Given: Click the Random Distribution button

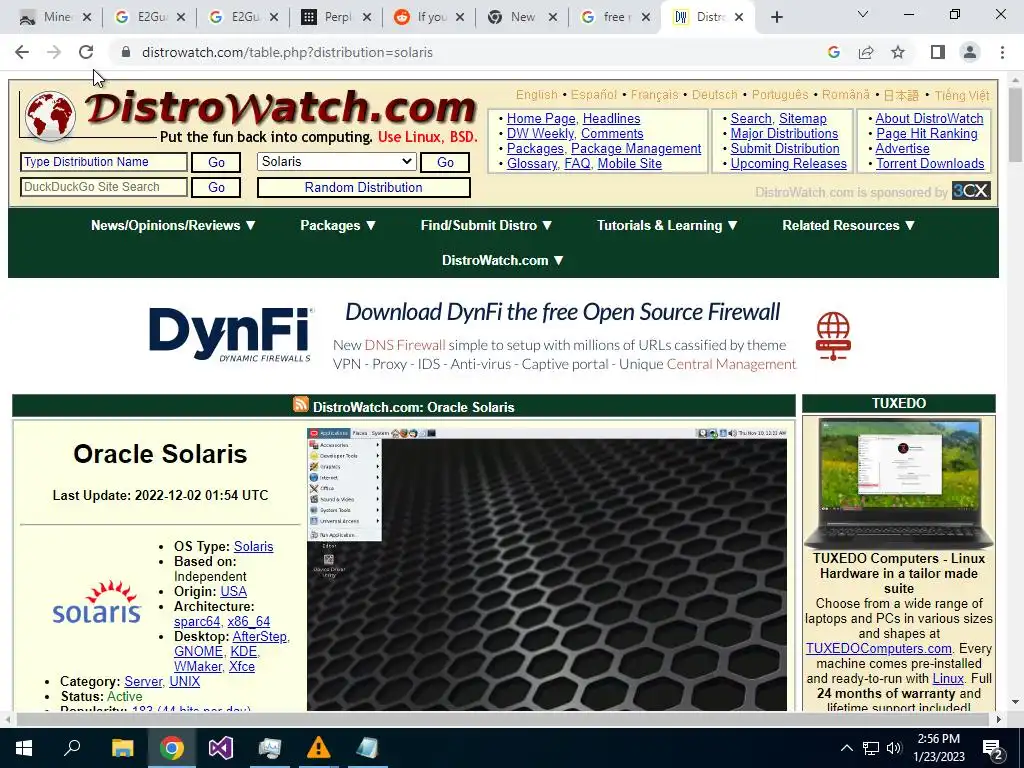Looking at the screenshot, I should point(364,187).
